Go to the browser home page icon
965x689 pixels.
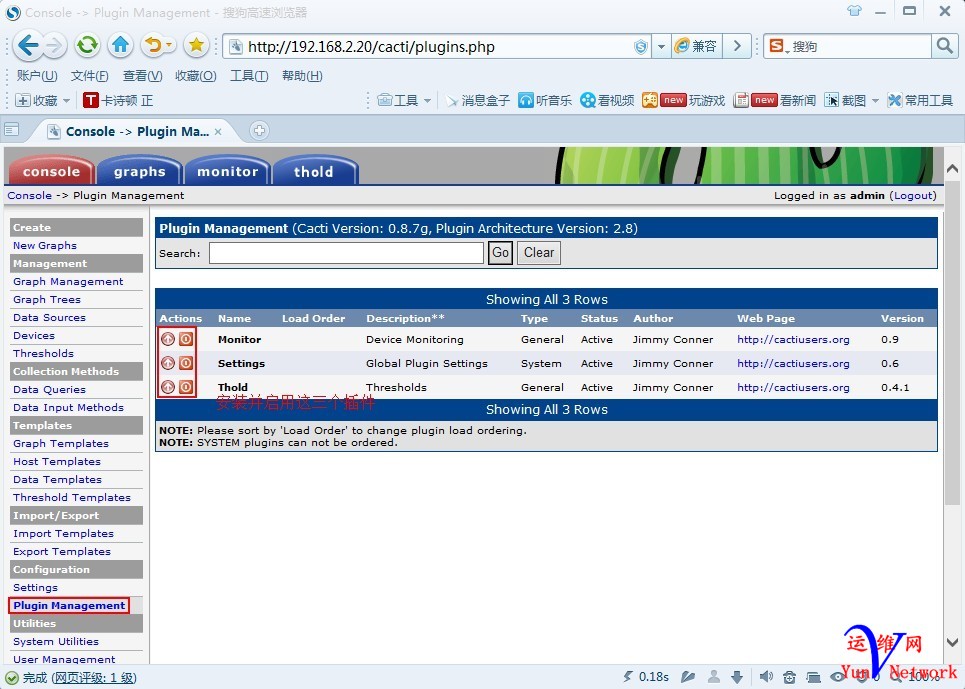pyautogui.click(x=121, y=46)
